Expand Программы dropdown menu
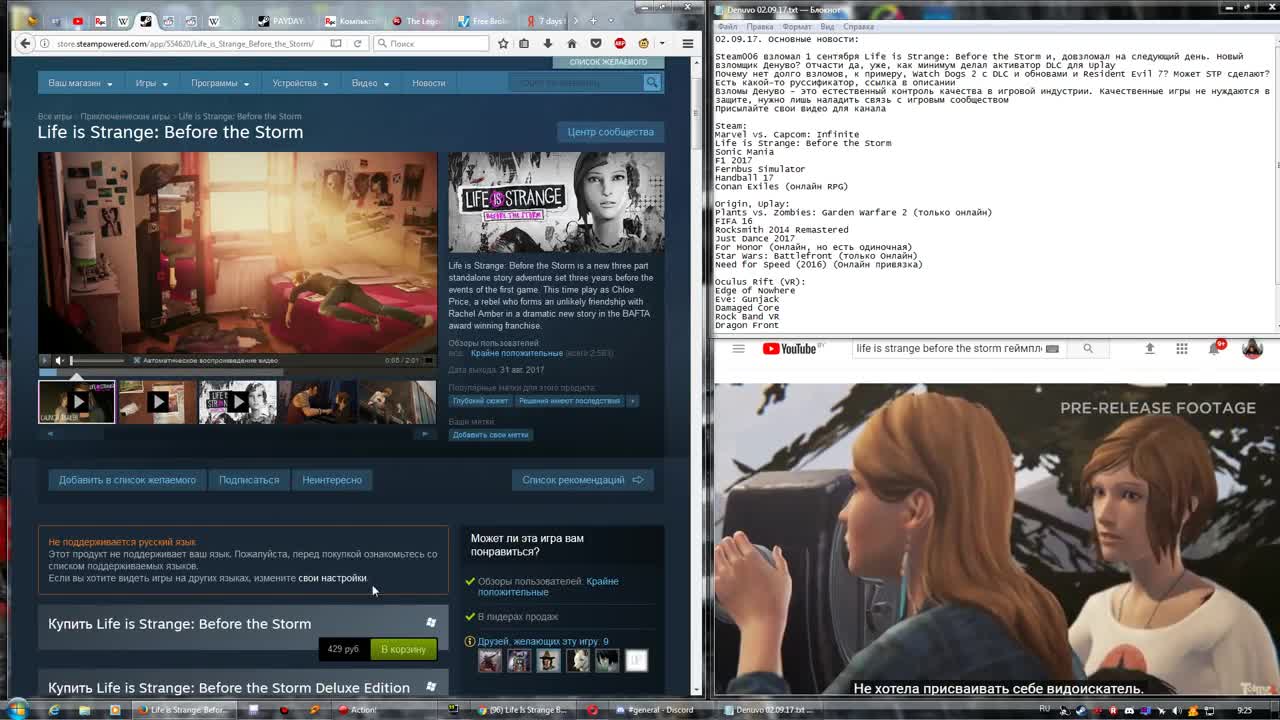1280x720 pixels. click(219, 83)
